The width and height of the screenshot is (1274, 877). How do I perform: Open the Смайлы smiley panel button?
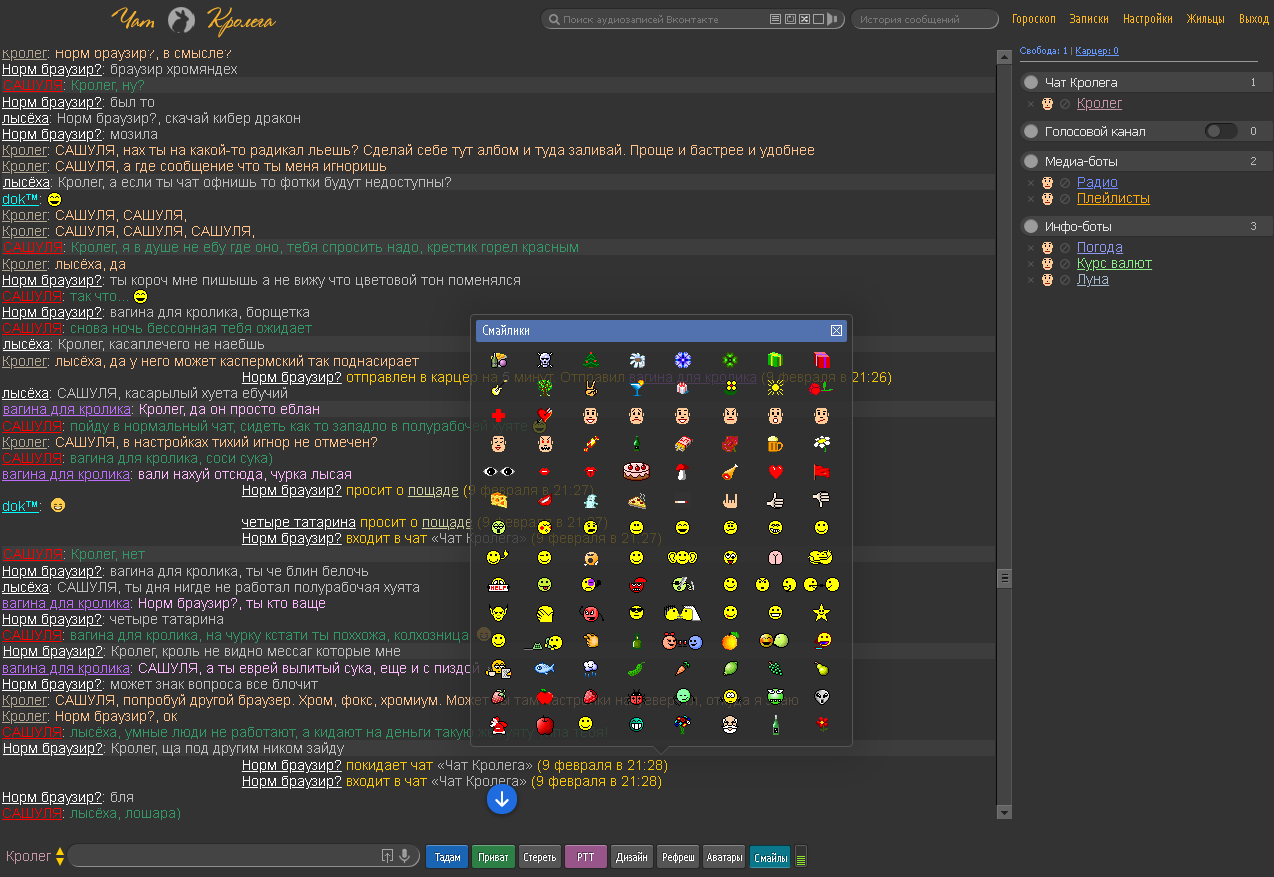(769, 857)
